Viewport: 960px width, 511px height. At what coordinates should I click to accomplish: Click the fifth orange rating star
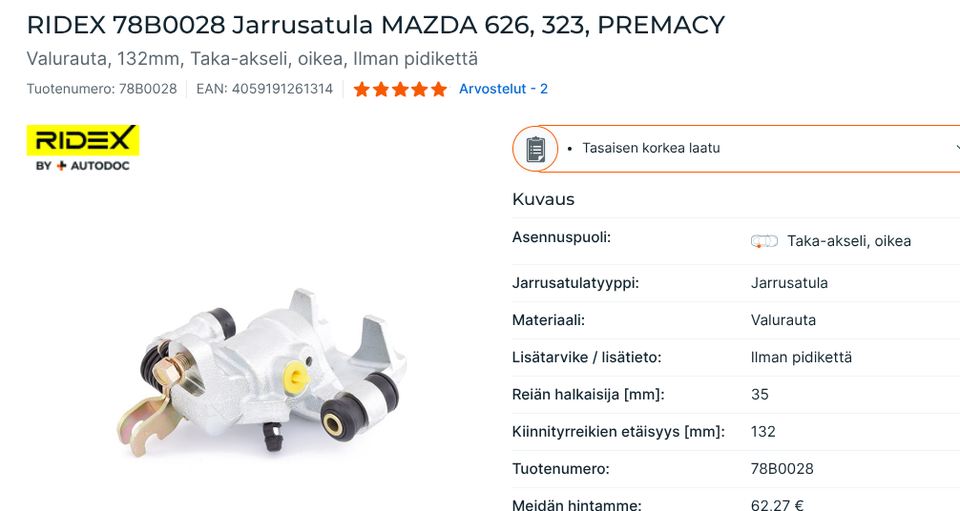coord(438,89)
